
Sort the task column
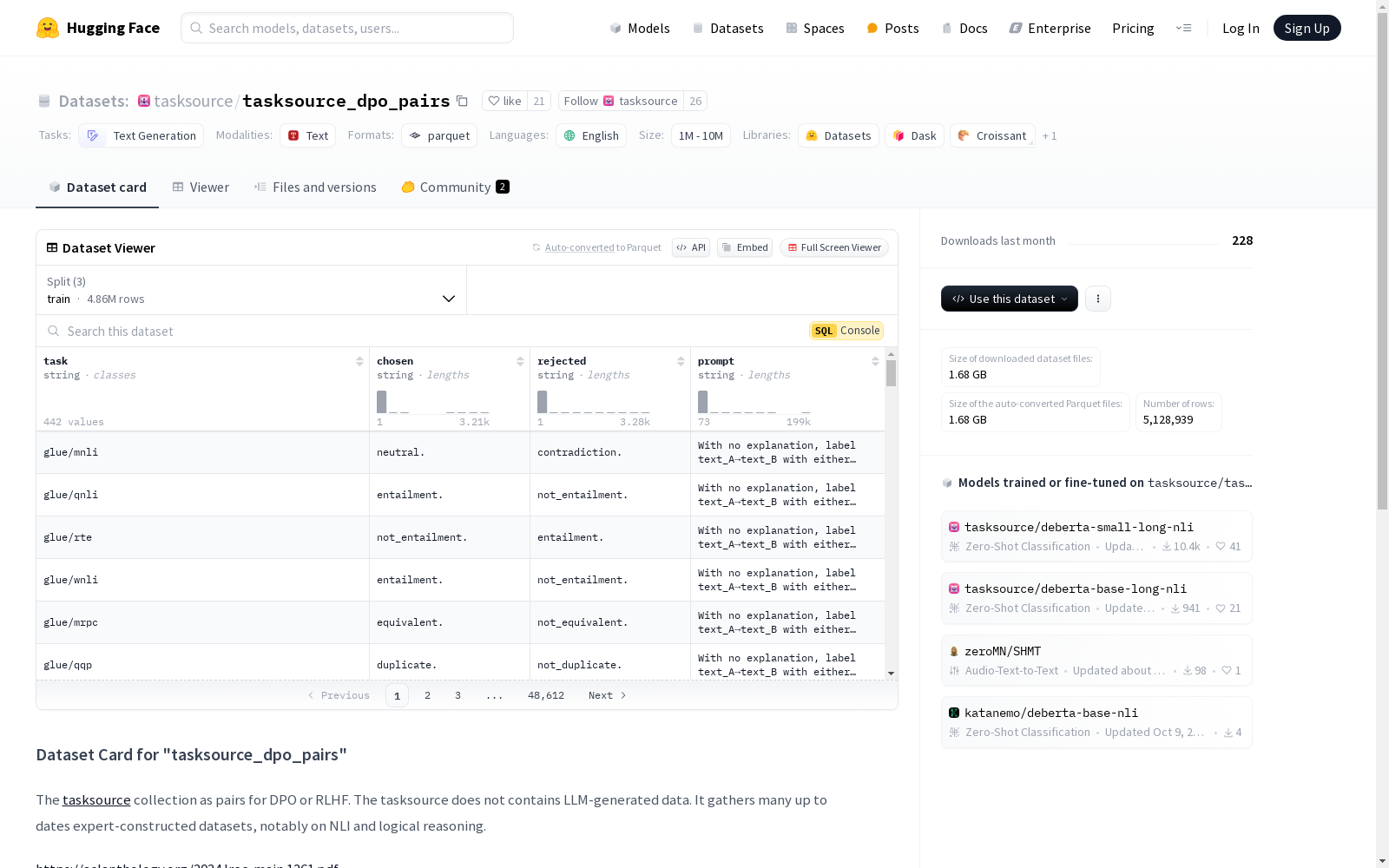pyautogui.click(x=359, y=361)
